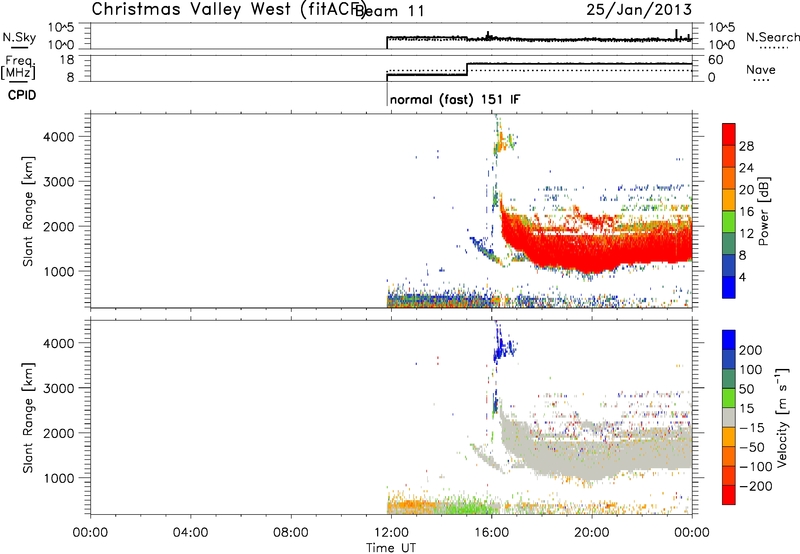Viewport: 800px width, 554px height.
Task: Click the "CPID" label
Action: [22, 95]
